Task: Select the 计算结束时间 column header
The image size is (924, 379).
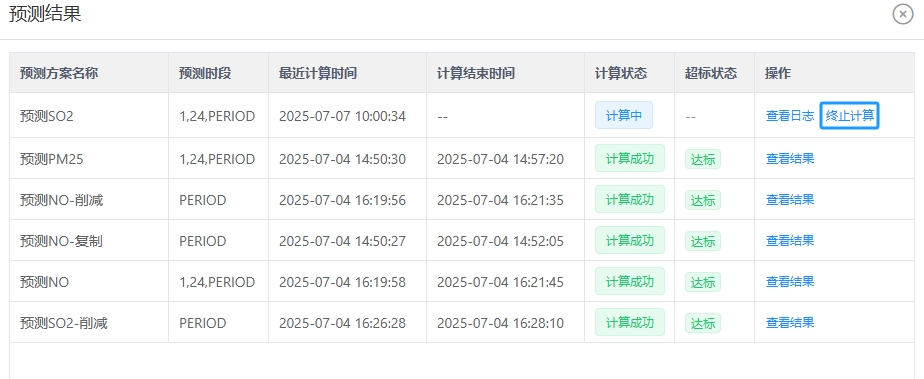Action: 476,73
